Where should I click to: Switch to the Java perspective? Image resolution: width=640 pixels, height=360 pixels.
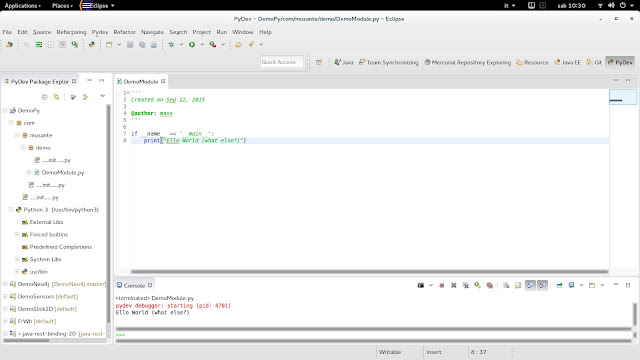[x=344, y=62]
